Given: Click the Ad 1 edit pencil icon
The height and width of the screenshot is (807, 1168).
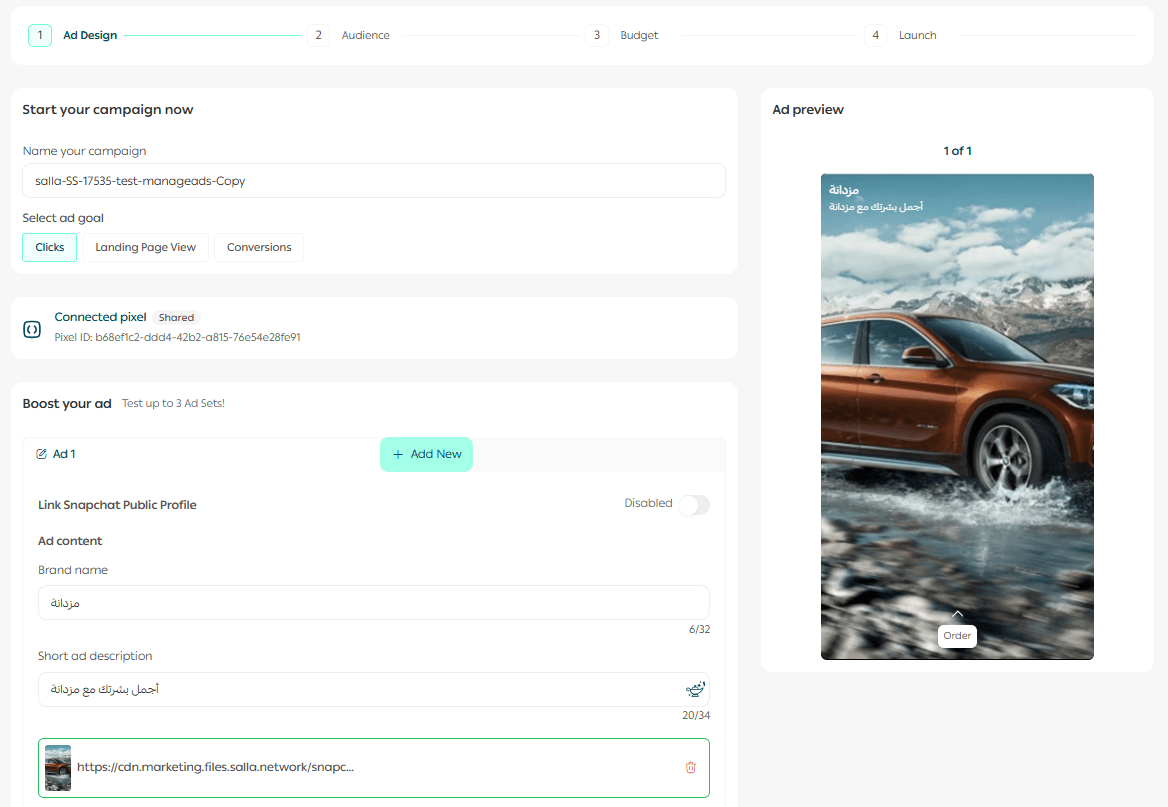Looking at the screenshot, I should click(42, 454).
